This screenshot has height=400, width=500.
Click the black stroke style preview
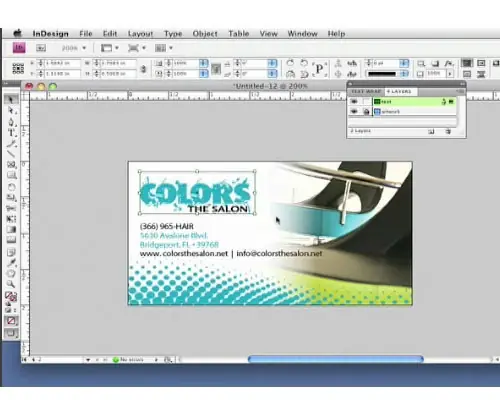pyautogui.click(x=382, y=74)
